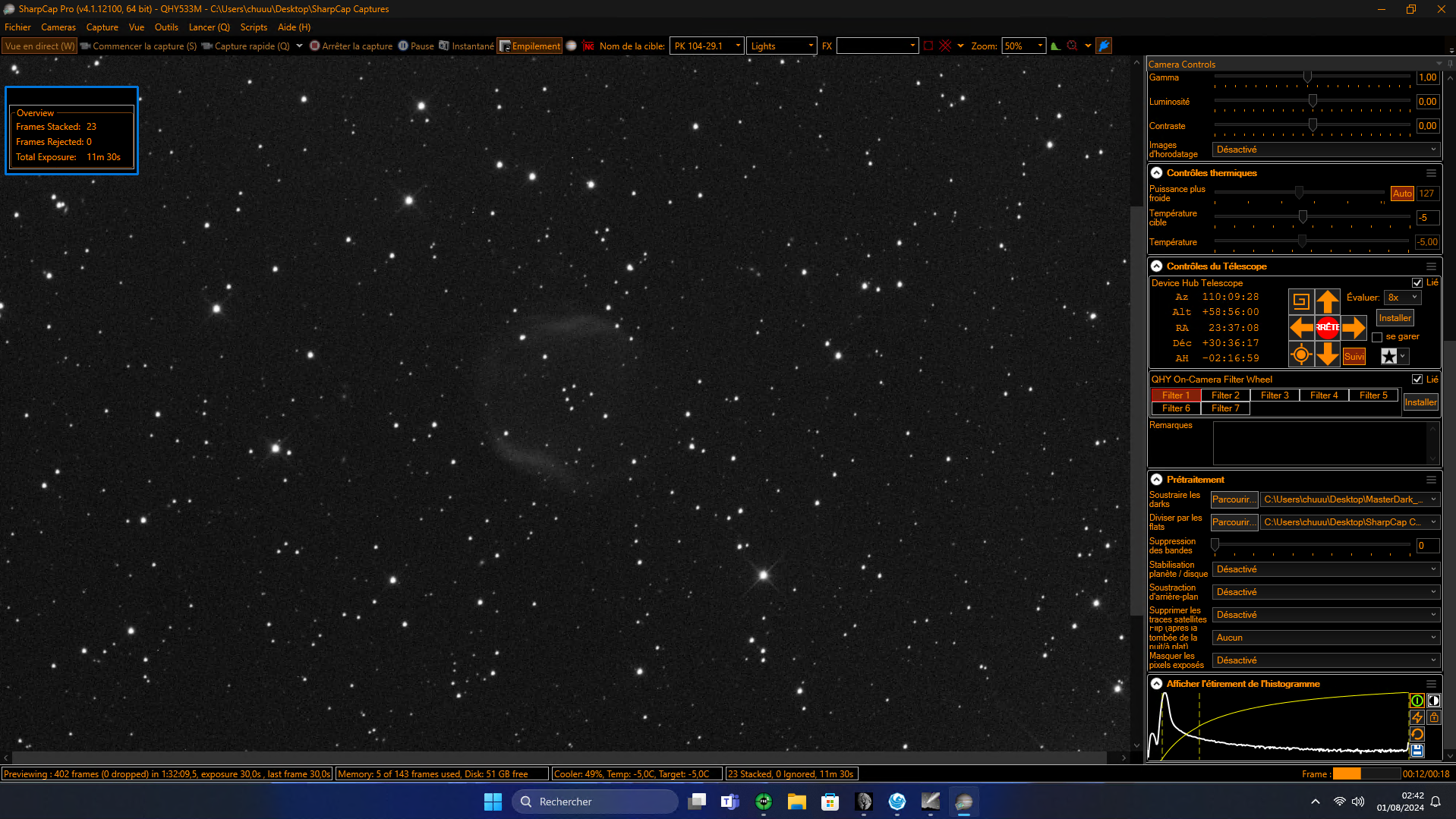
Task: Expand the Évaluer 8x rate dropdown
Action: click(x=1402, y=298)
